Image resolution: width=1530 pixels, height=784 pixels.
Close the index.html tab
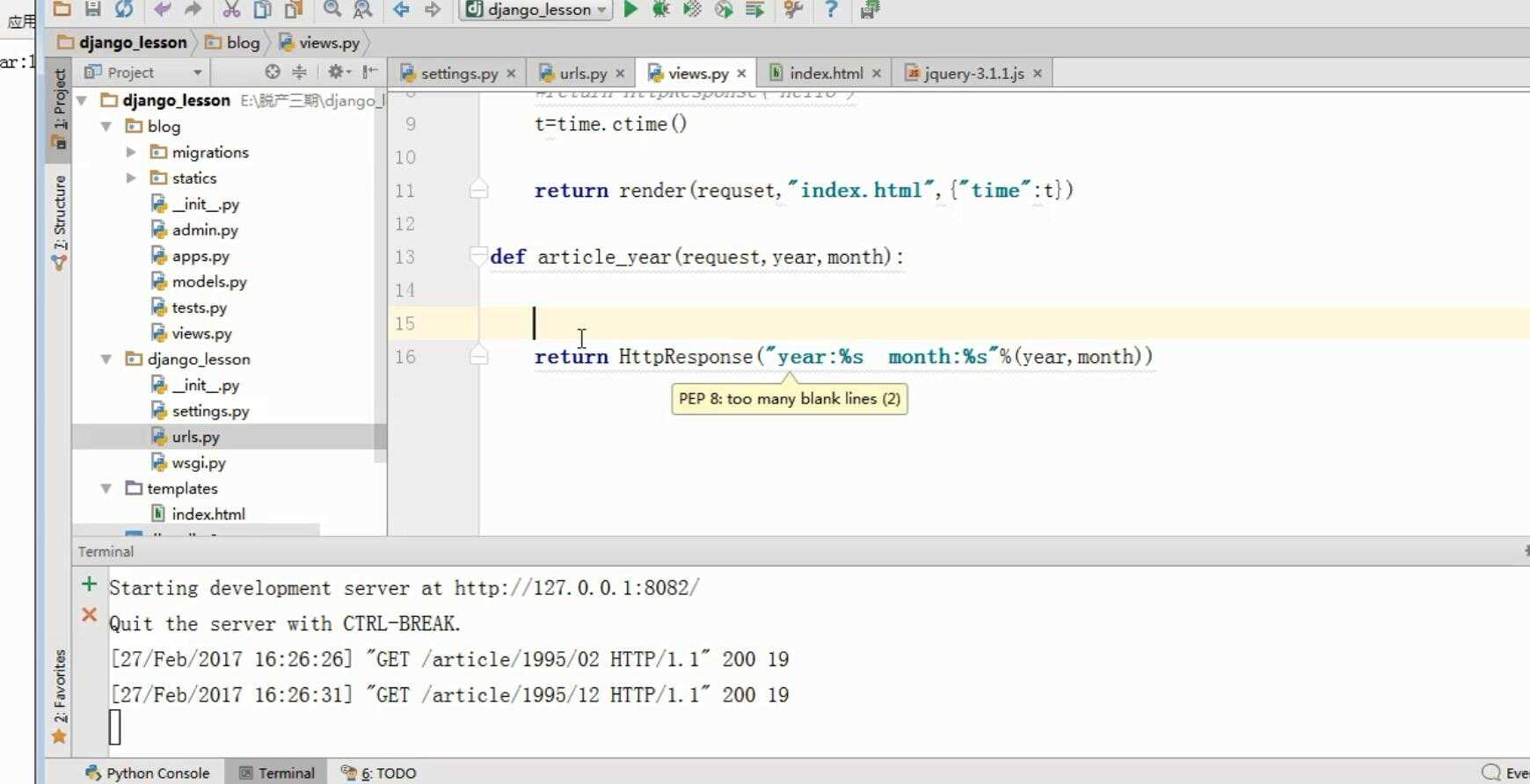877,73
